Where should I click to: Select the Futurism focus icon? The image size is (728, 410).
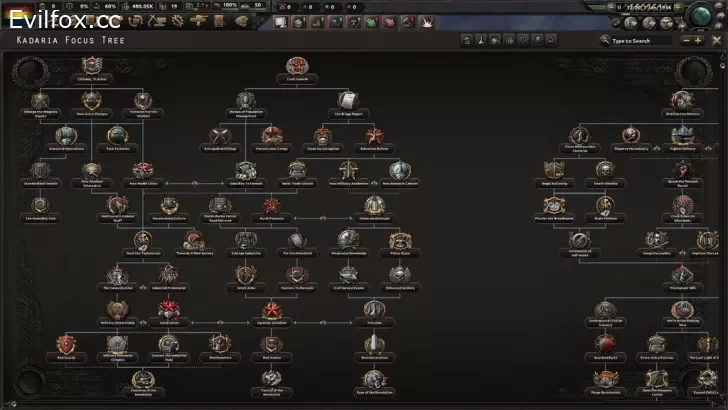click(x=374, y=310)
